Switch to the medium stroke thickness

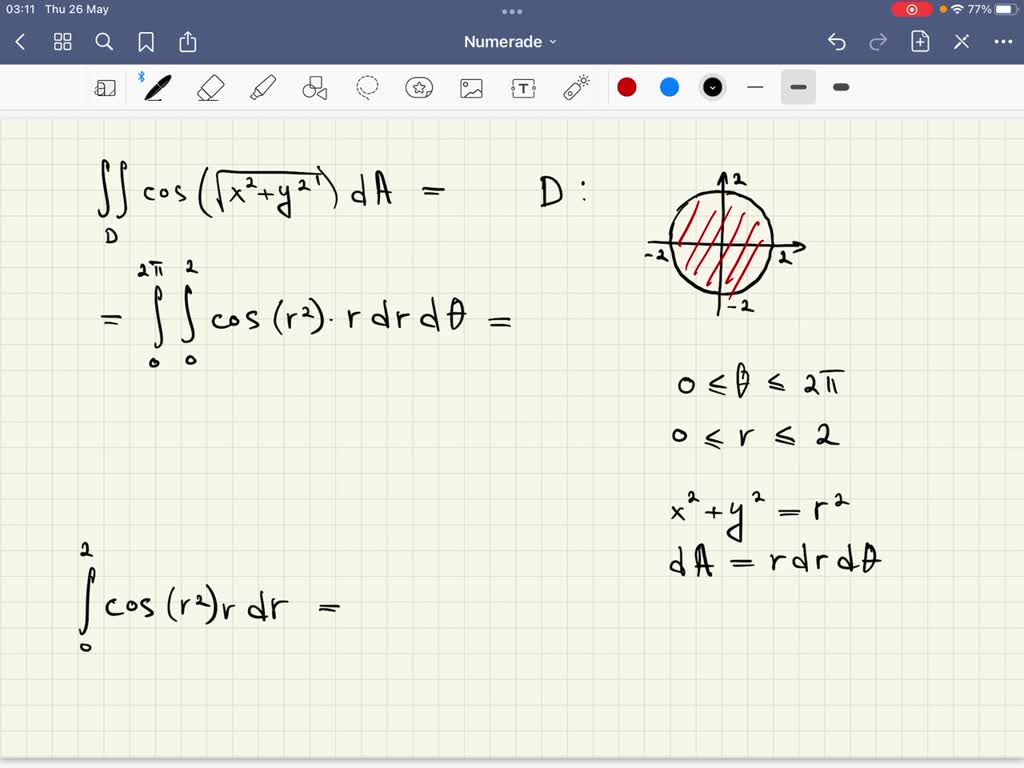[798, 87]
